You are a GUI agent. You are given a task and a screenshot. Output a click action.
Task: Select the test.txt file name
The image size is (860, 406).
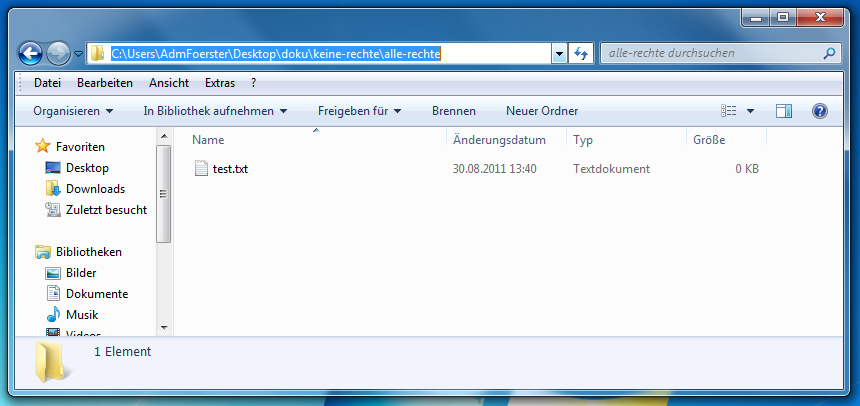(230, 169)
